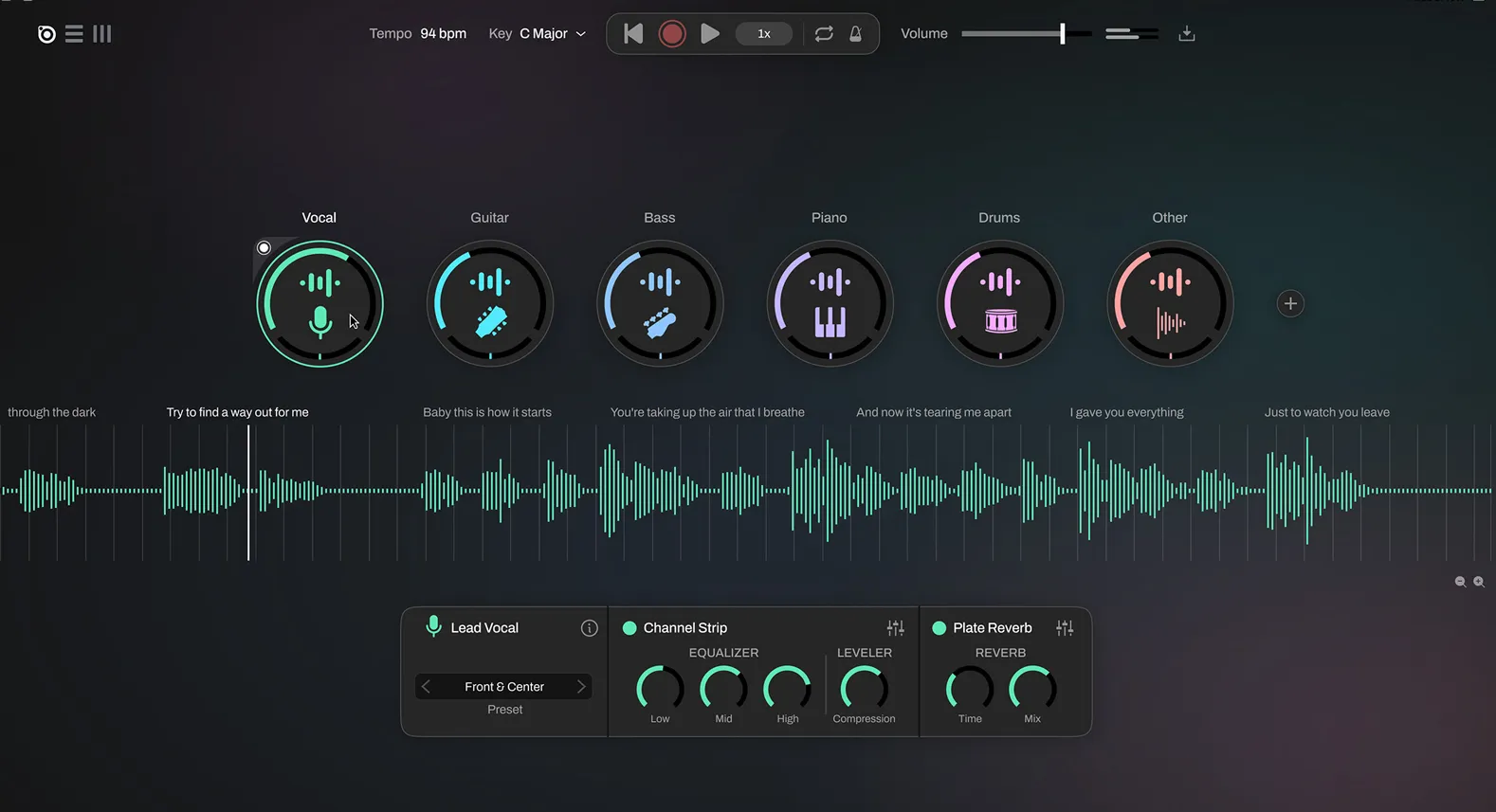This screenshot has height=812, width=1496.
Task: Click the Reverb Mix knob
Action: [1032, 689]
